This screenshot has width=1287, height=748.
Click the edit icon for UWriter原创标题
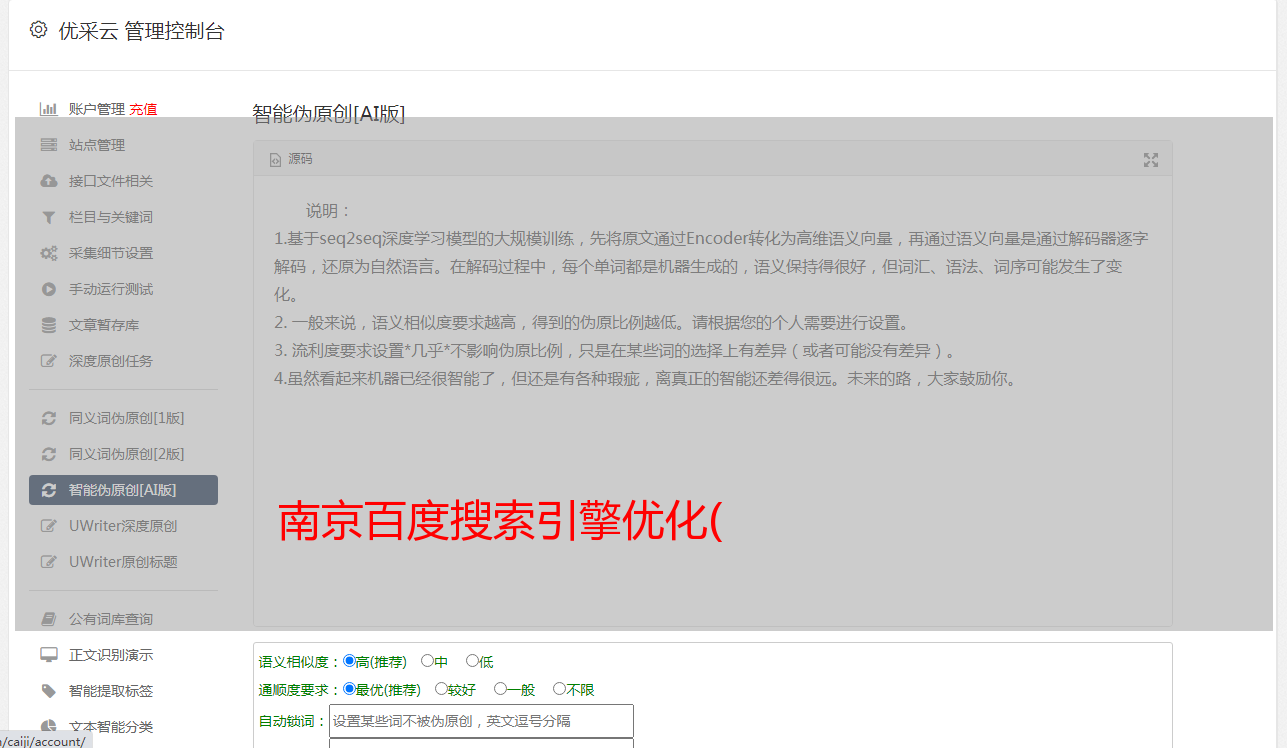click(x=48, y=562)
